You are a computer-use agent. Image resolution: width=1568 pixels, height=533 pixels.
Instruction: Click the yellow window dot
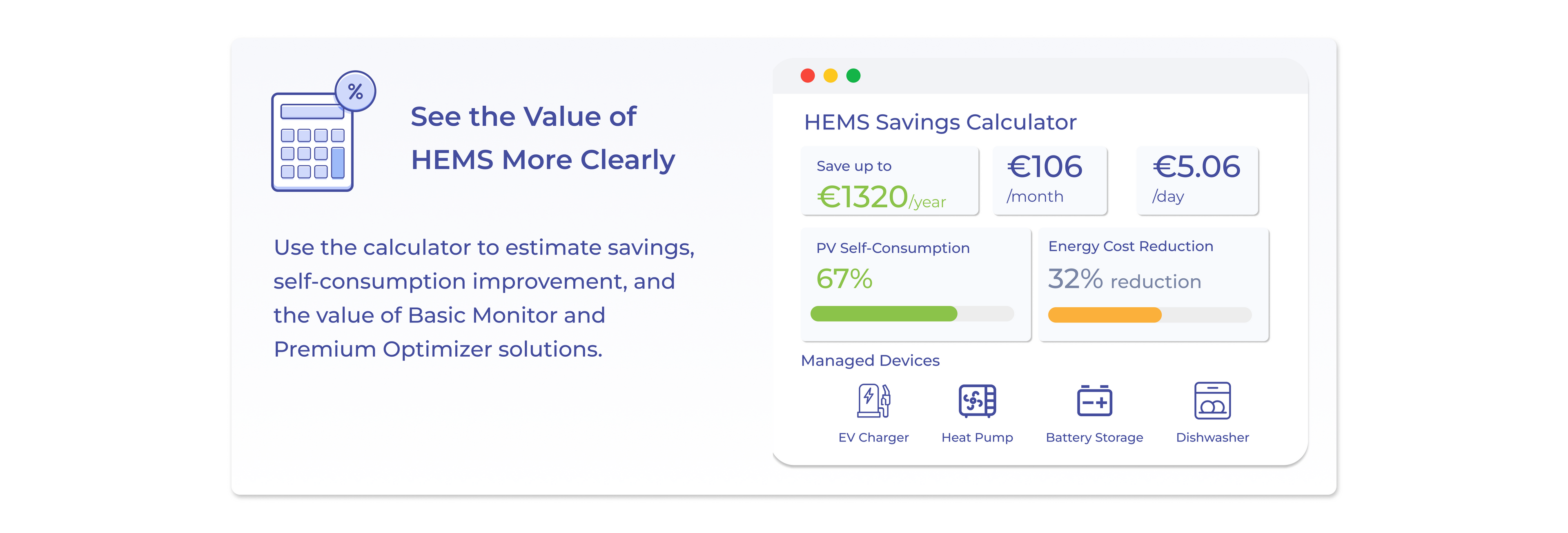click(830, 76)
